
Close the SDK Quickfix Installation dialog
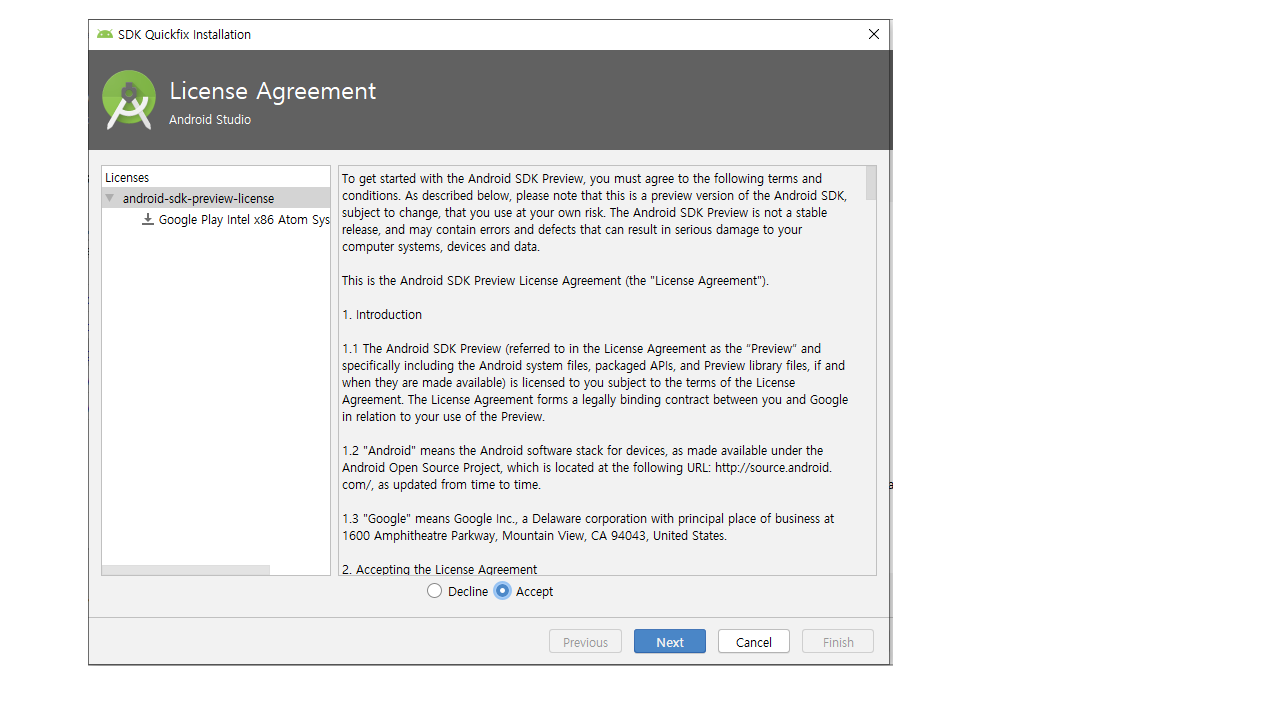pos(873,34)
